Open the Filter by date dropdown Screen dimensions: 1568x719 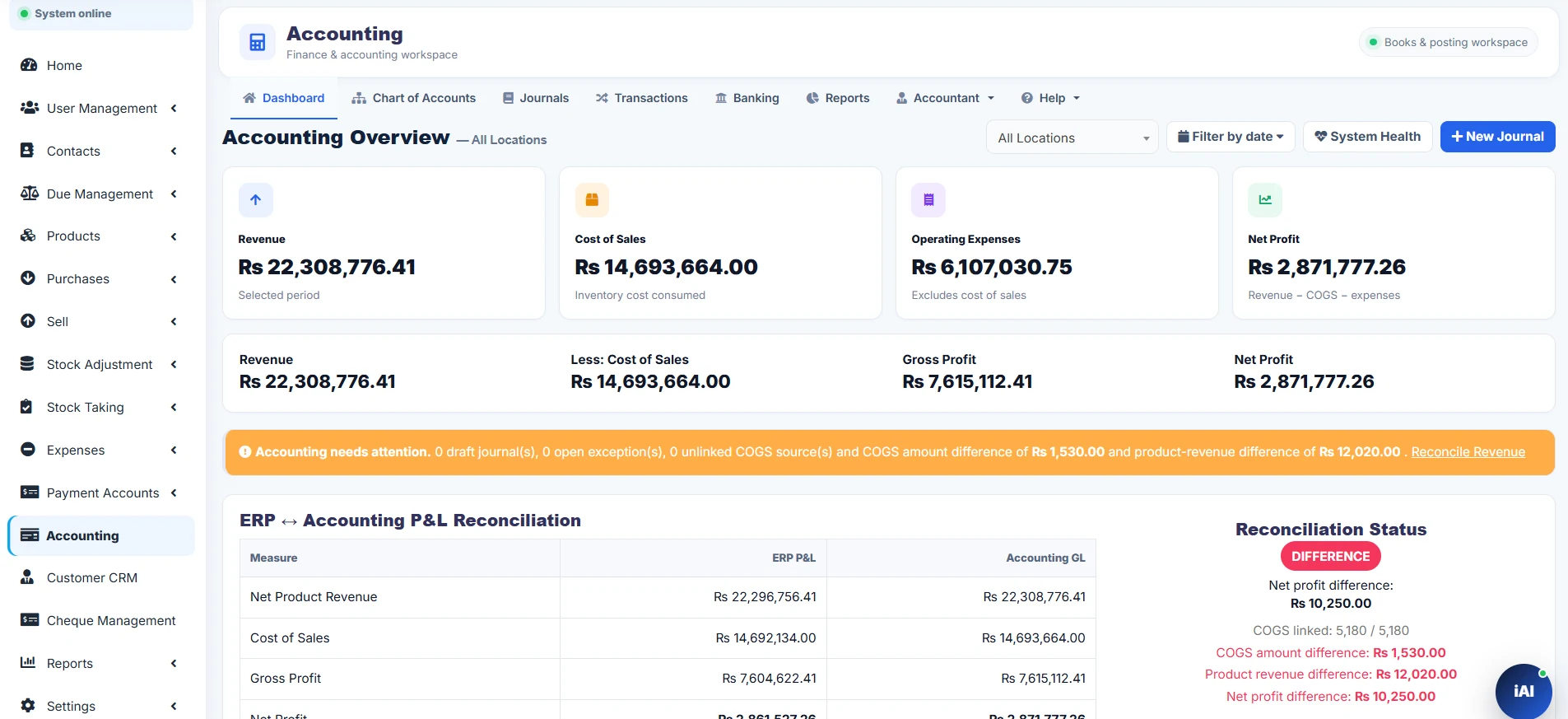click(1231, 137)
